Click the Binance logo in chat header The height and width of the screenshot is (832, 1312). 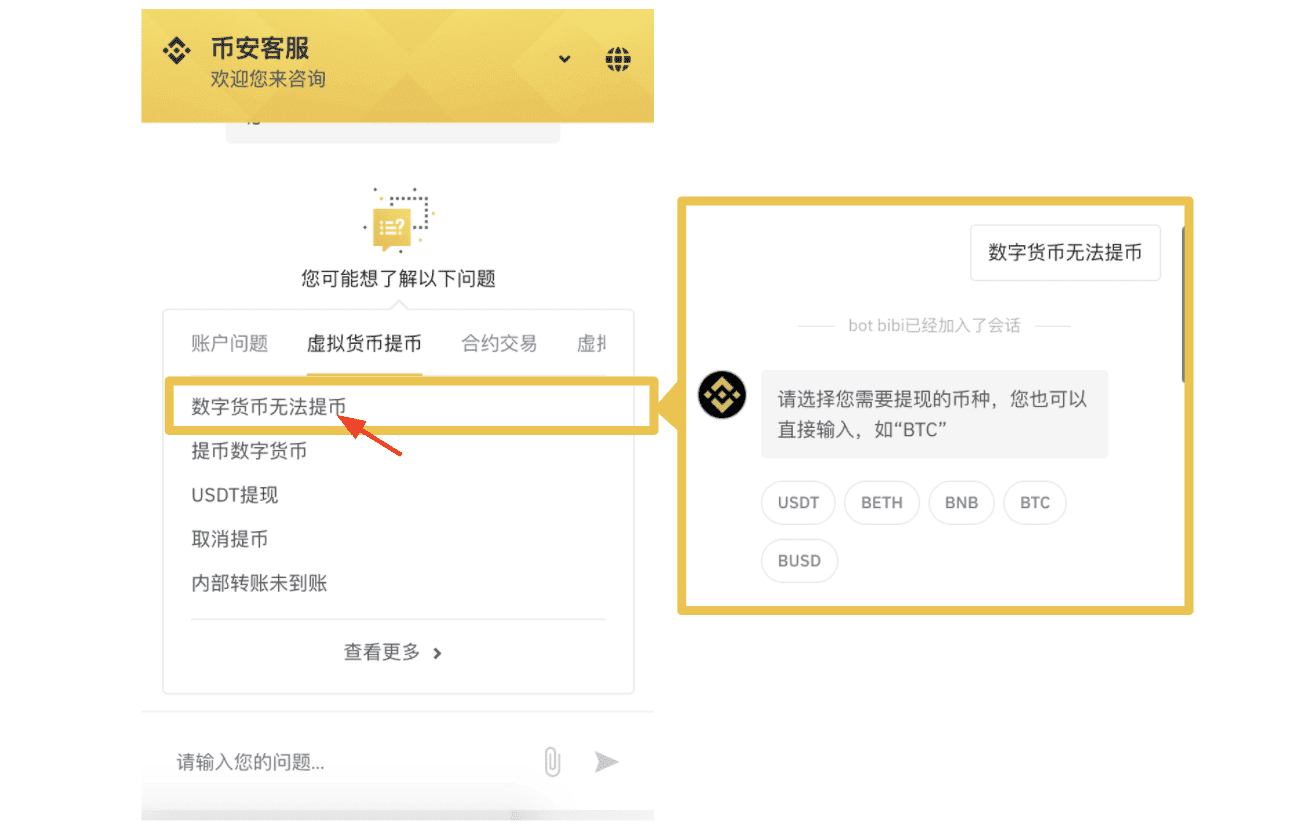point(177,49)
